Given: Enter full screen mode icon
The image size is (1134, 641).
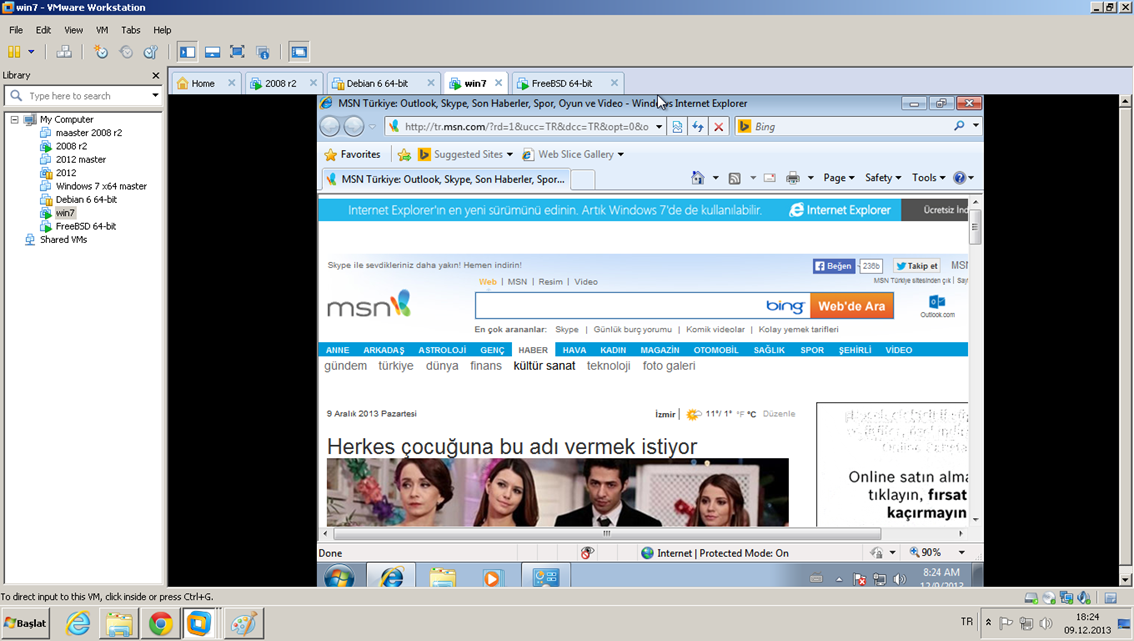Looking at the screenshot, I should point(237,52).
